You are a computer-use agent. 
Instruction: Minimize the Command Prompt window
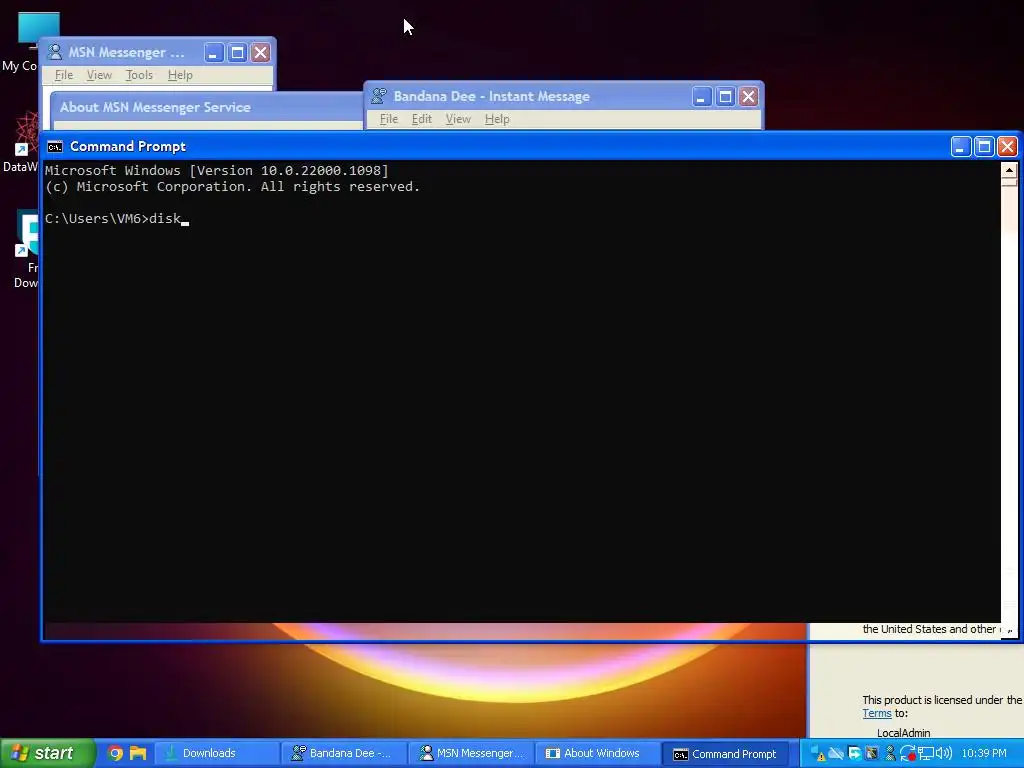960,146
